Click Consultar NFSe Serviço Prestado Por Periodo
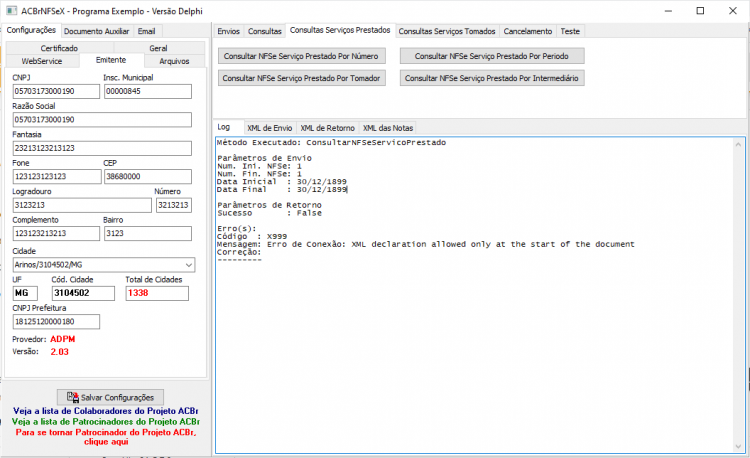The width and height of the screenshot is (750, 458). point(492,56)
